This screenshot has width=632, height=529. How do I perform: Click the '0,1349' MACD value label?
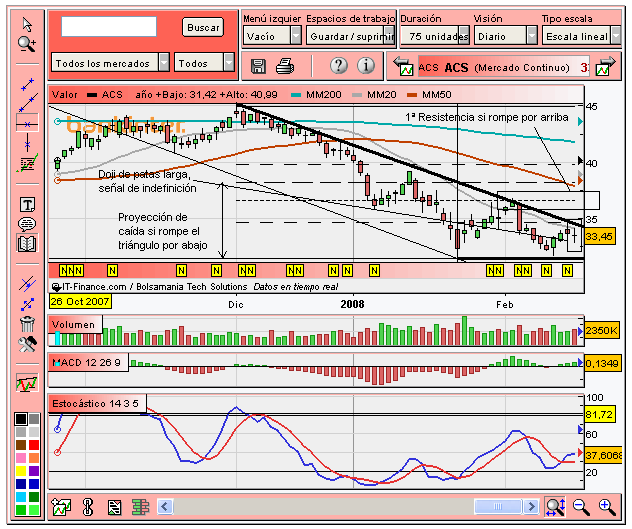pyautogui.click(x=602, y=363)
